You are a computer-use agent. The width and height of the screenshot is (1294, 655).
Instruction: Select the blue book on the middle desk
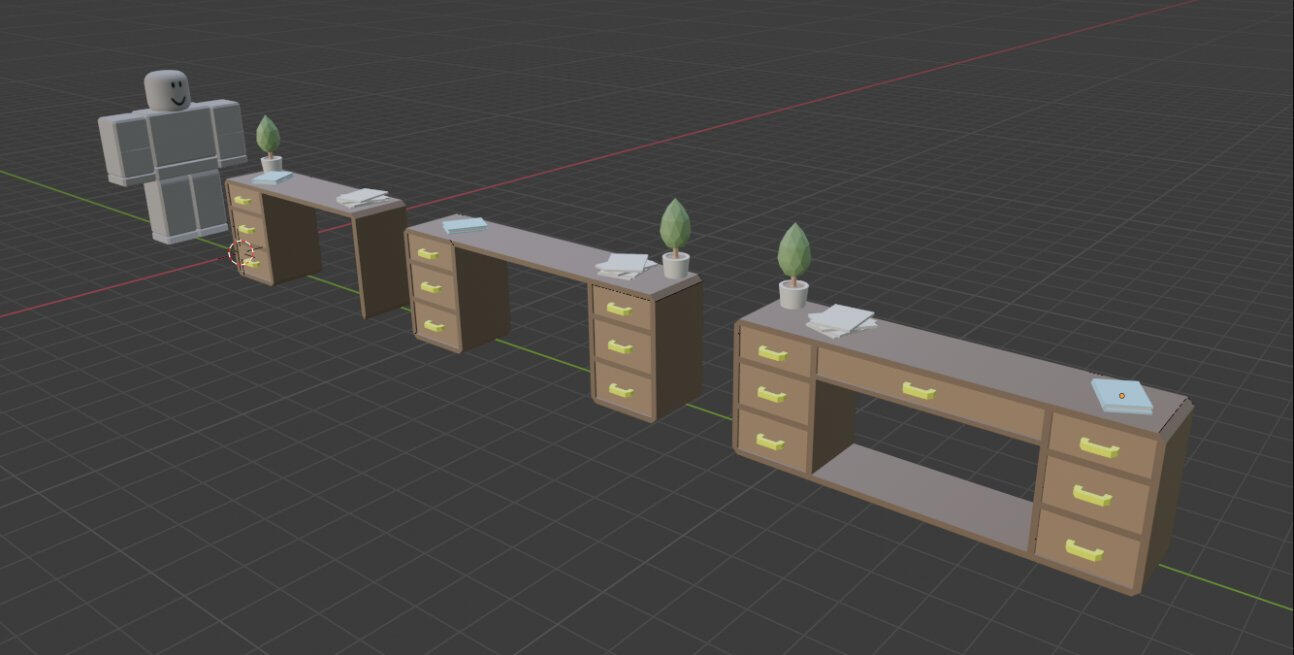(x=464, y=225)
